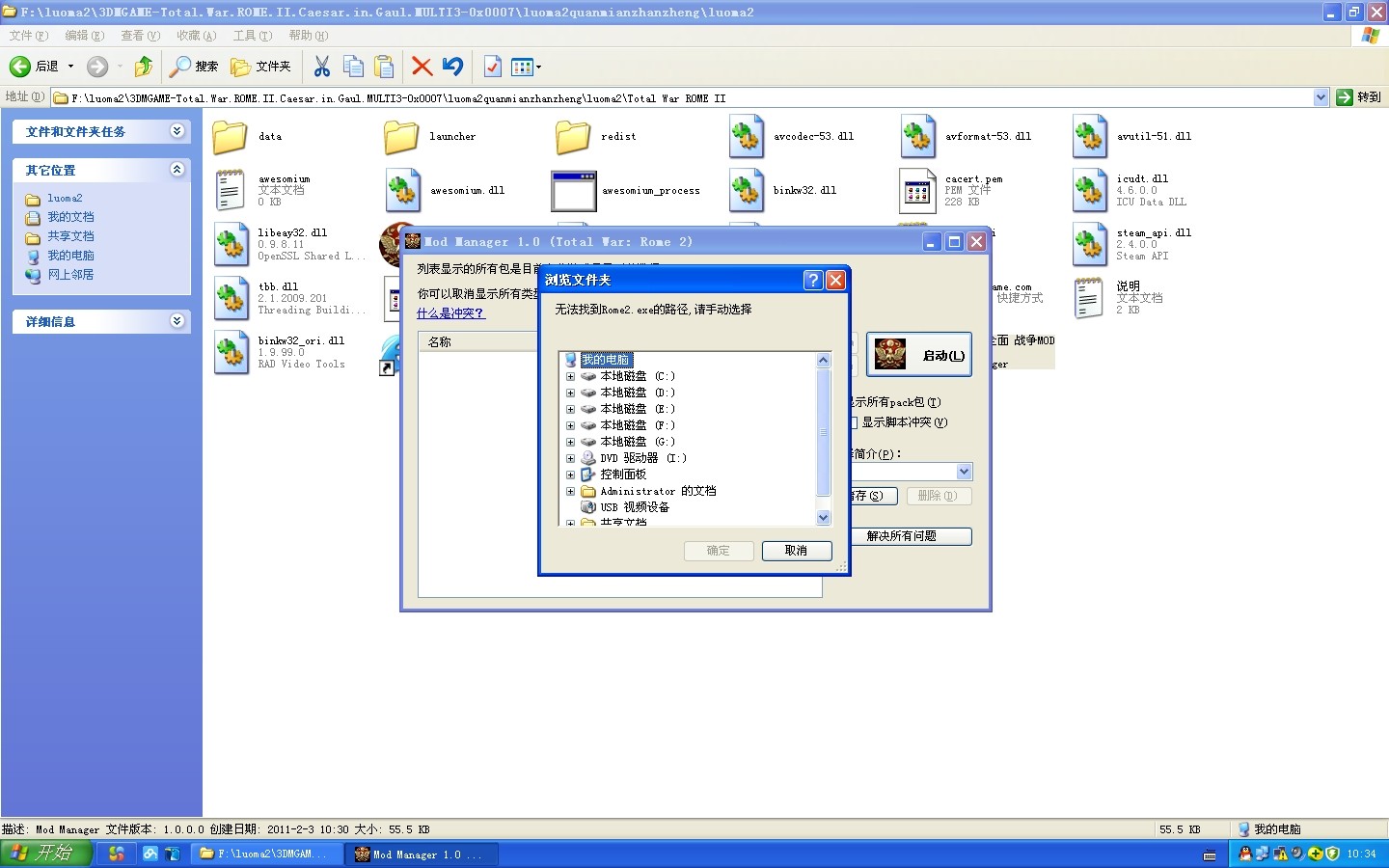The width and height of the screenshot is (1389, 868).
Task: Click 取消 in the browse folder dialog
Action: pos(796,551)
